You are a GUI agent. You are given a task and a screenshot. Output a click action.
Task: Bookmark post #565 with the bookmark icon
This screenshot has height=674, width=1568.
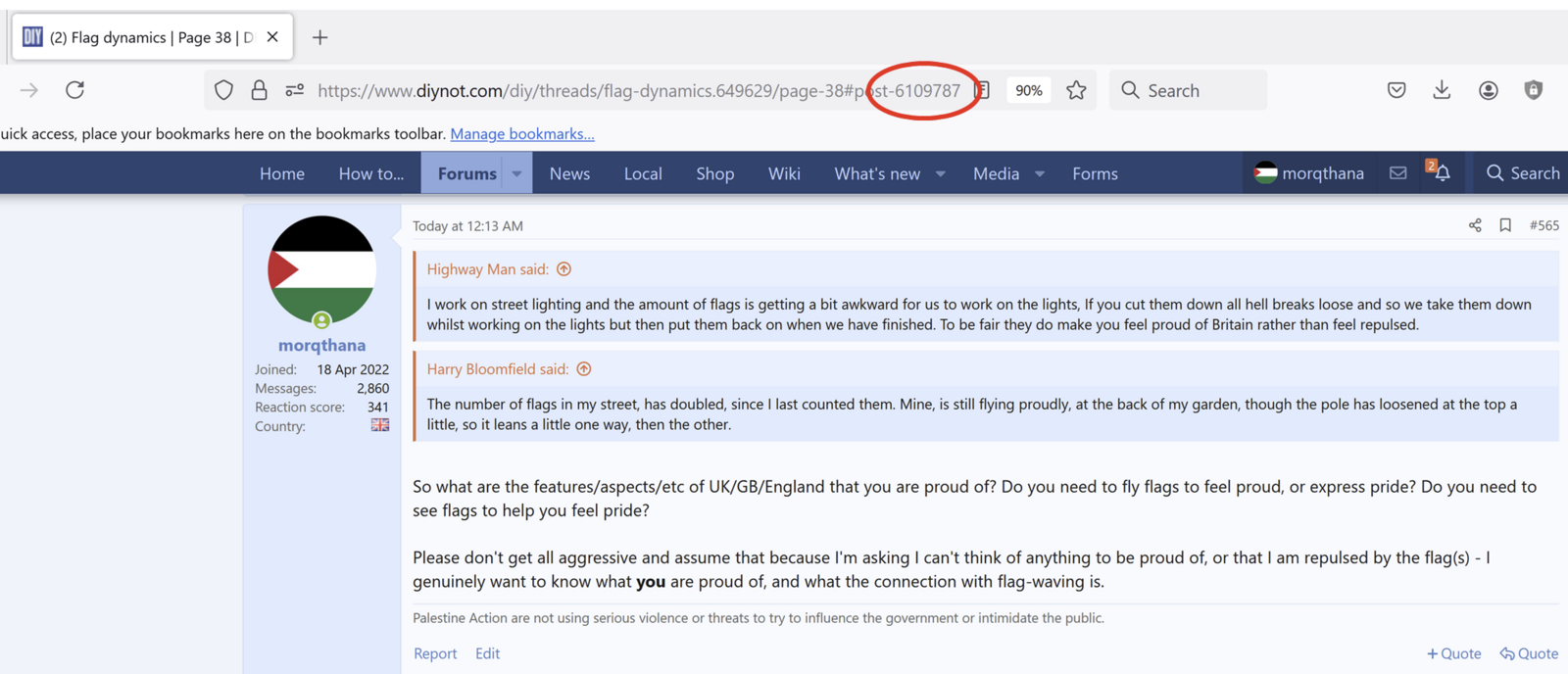pos(1505,225)
